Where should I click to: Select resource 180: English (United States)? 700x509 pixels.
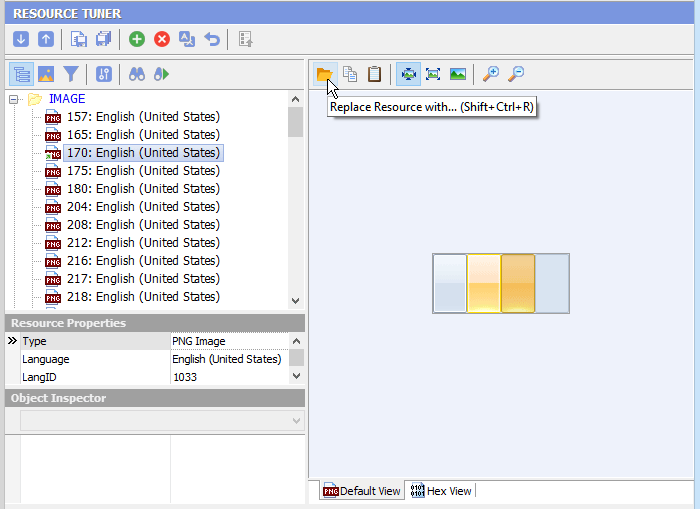(x=143, y=188)
